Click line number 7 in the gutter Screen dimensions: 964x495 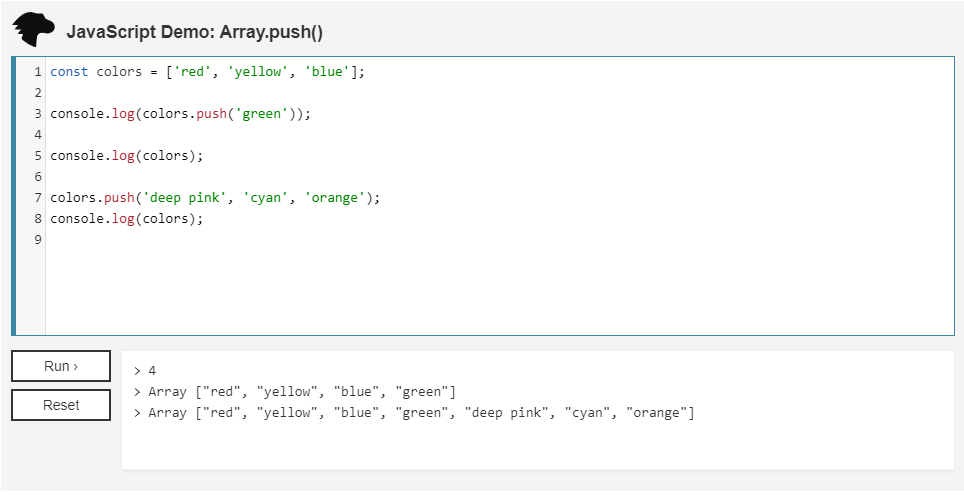point(37,198)
